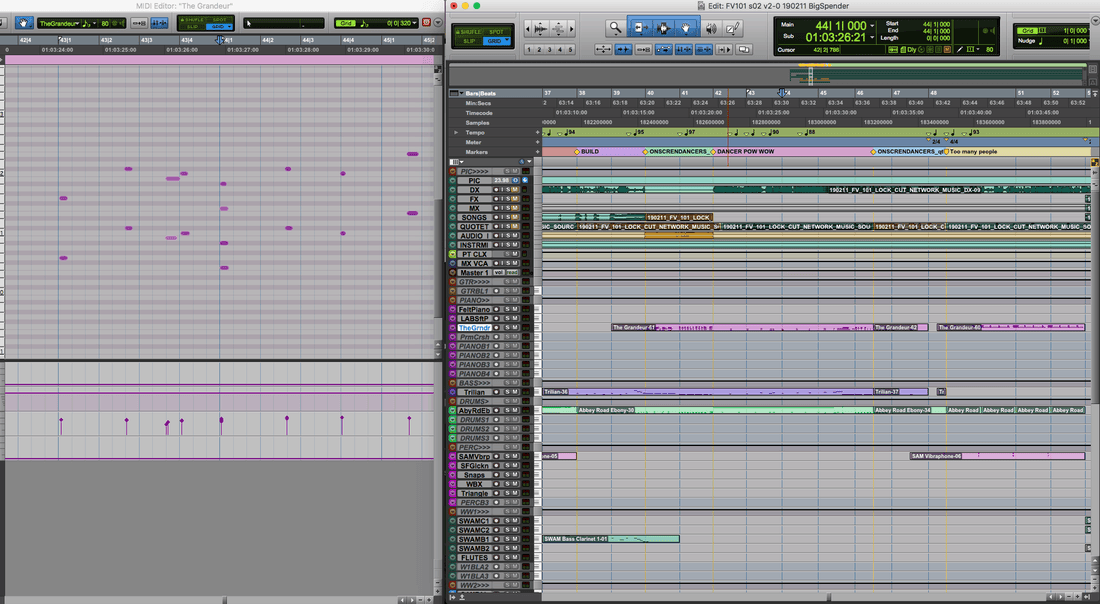Record-enable the FX track
The image size is (1100, 604).
(x=494, y=198)
